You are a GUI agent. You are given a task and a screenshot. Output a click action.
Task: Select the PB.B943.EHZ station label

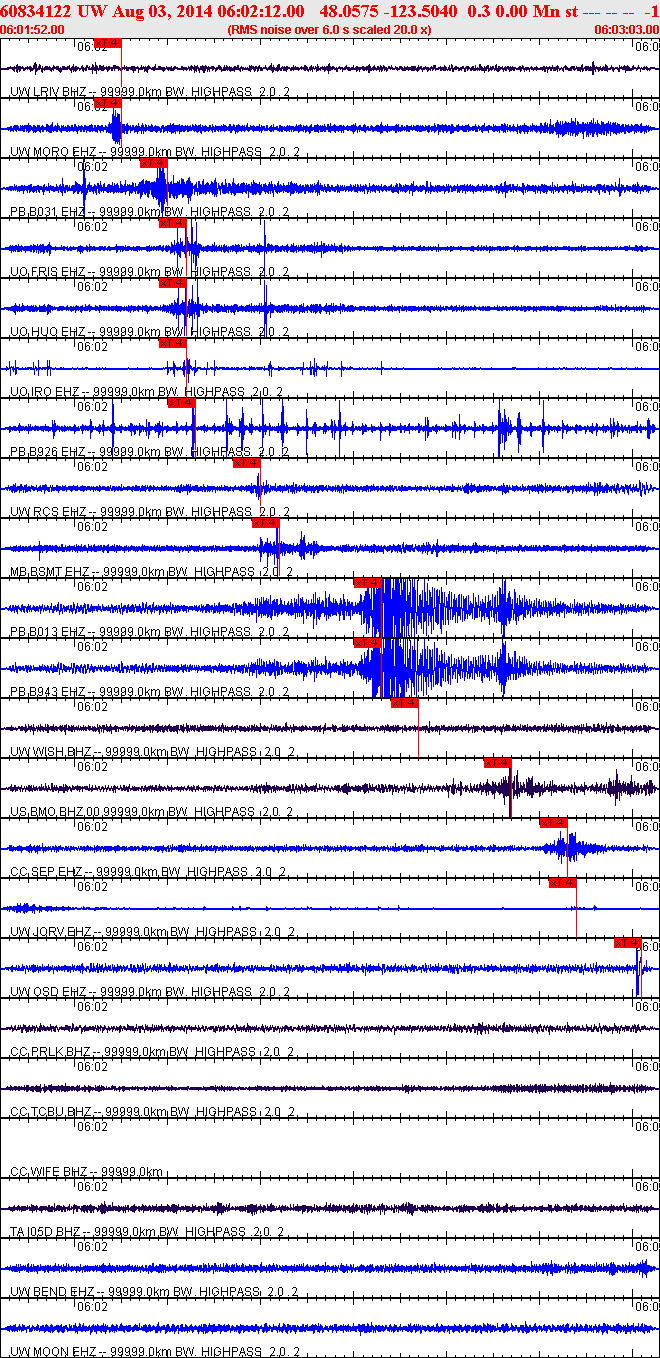(x=48, y=692)
